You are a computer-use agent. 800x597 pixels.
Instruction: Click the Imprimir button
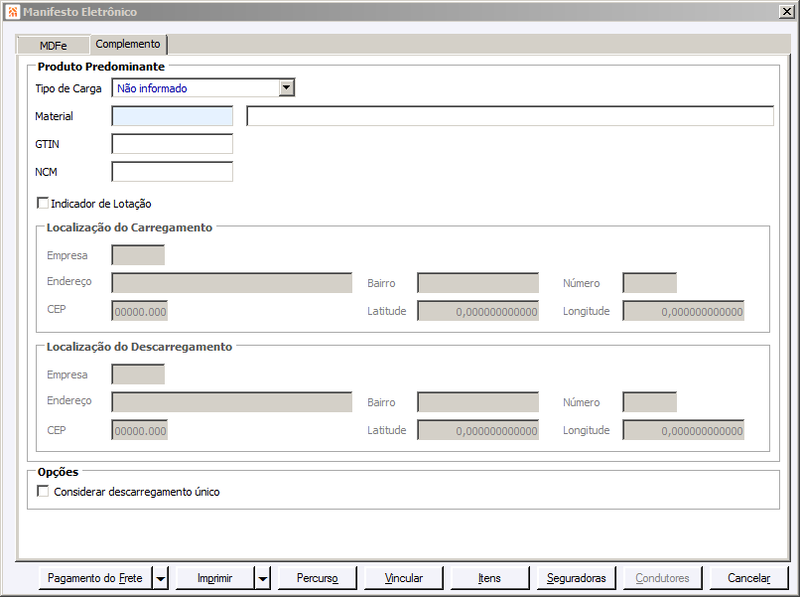pyautogui.click(x=215, y=578)
